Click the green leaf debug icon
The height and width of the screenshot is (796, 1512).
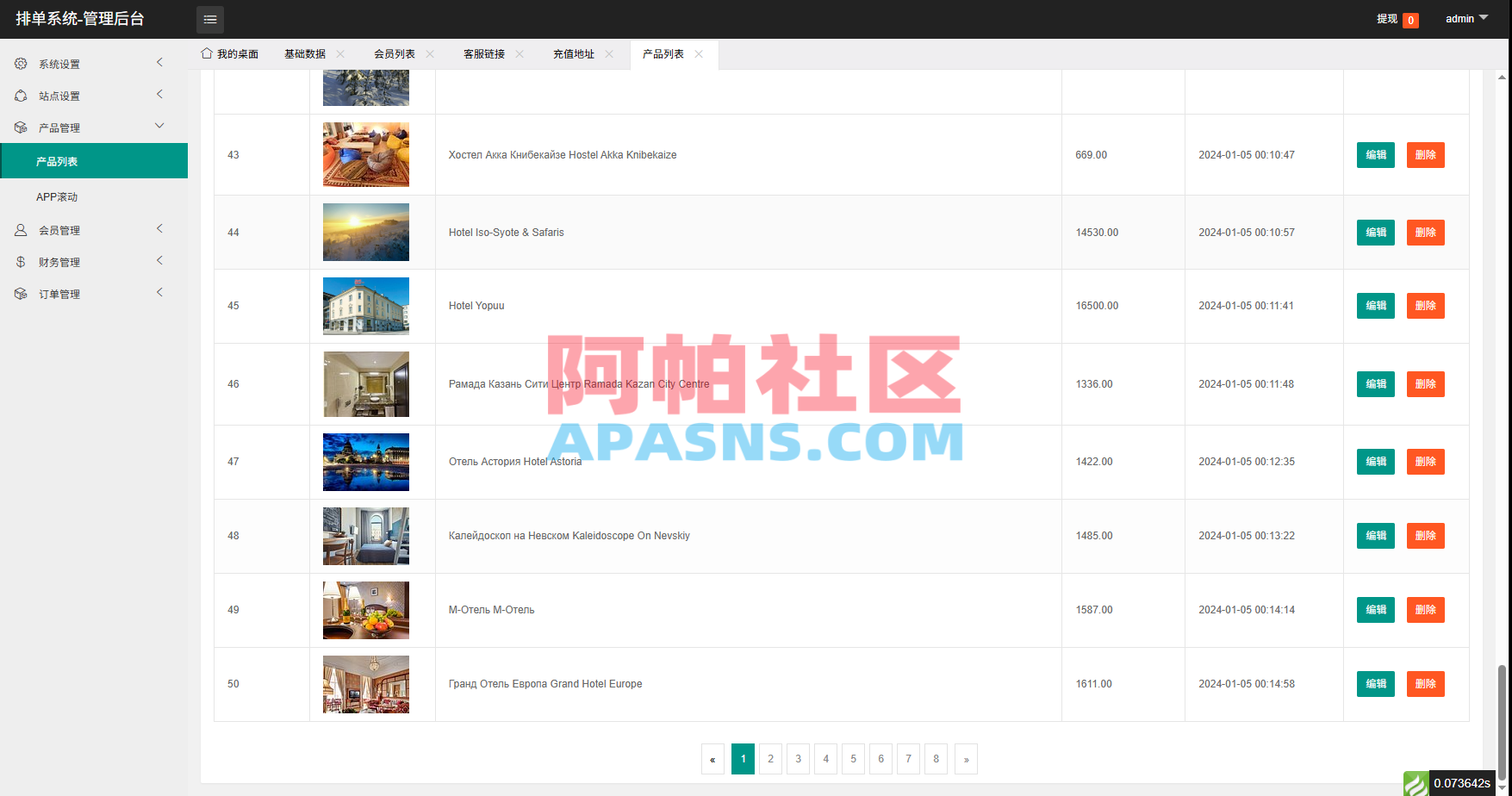1416,783
